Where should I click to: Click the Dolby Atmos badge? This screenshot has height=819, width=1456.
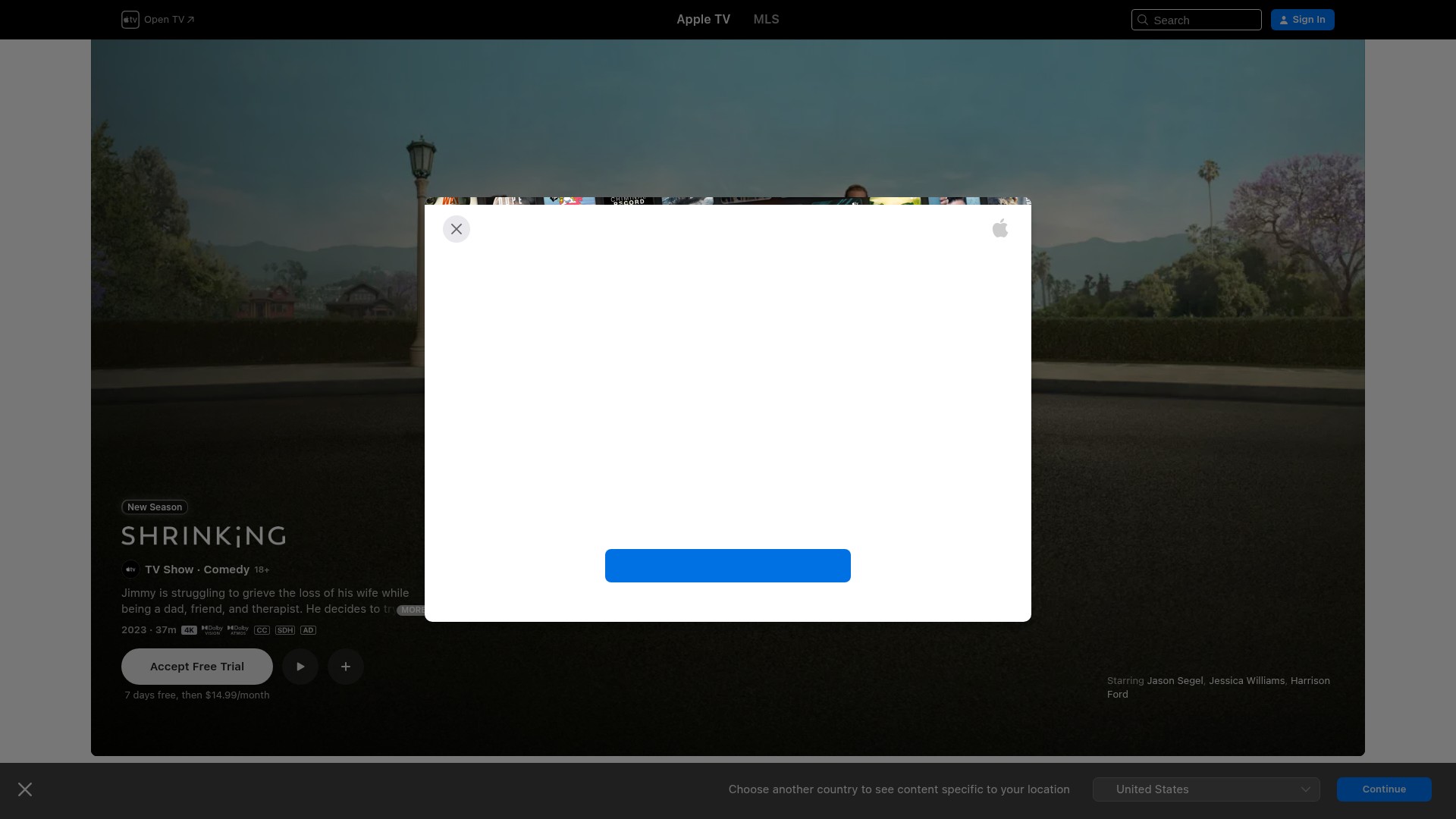click(238, 630)
